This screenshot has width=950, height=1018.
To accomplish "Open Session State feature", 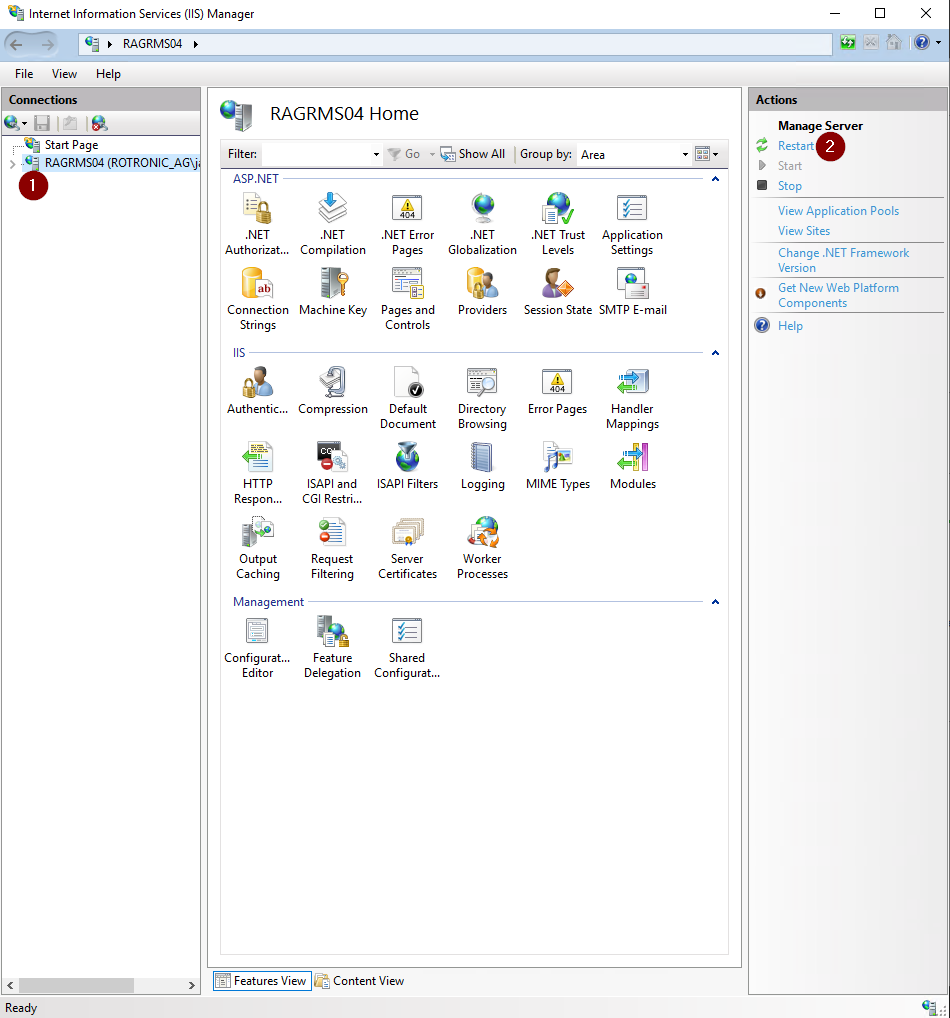I will [x=558, y=292].
